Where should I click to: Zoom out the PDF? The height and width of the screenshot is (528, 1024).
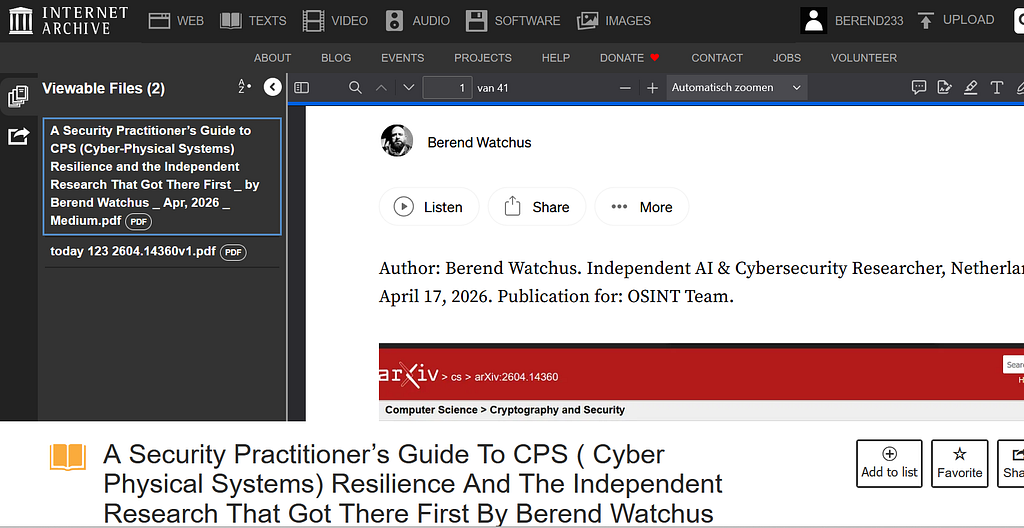(x=625, y=88)
